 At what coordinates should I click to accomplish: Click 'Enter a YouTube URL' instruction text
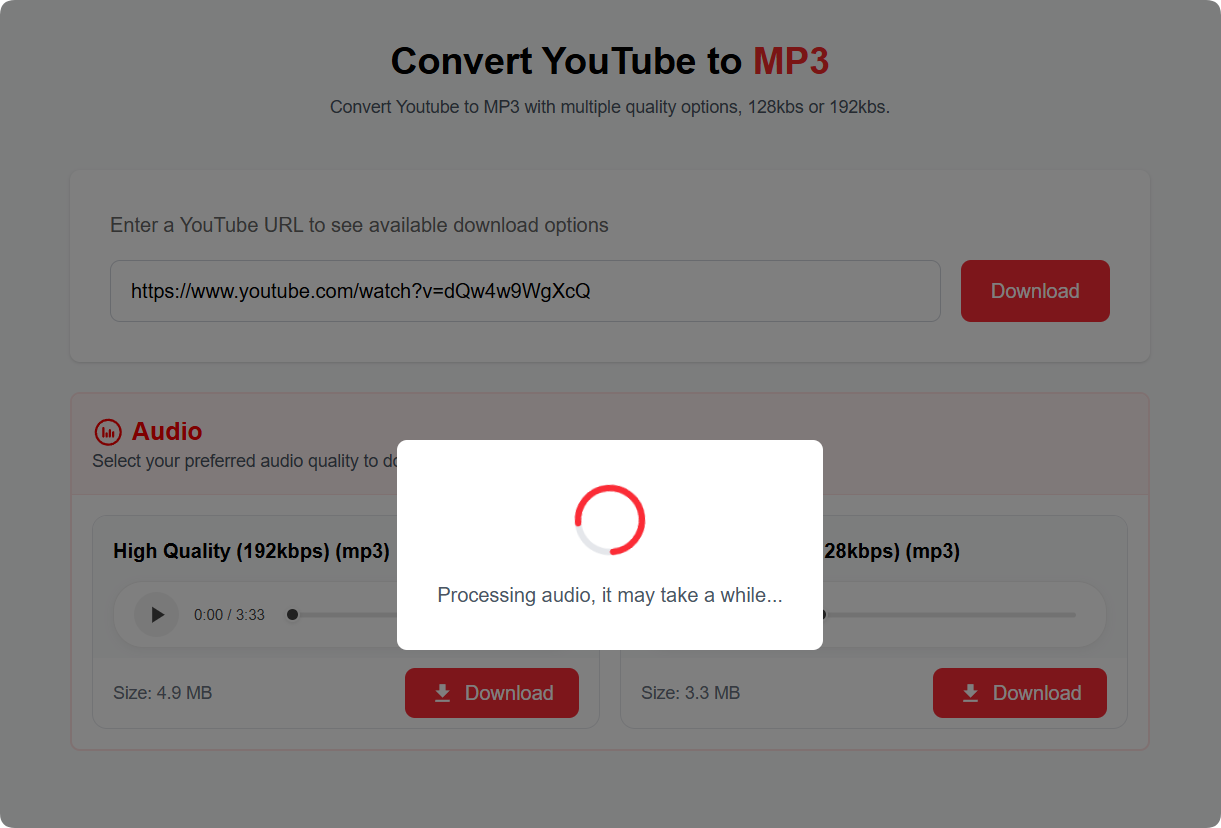pyautogui.click(x=359, y=225)
